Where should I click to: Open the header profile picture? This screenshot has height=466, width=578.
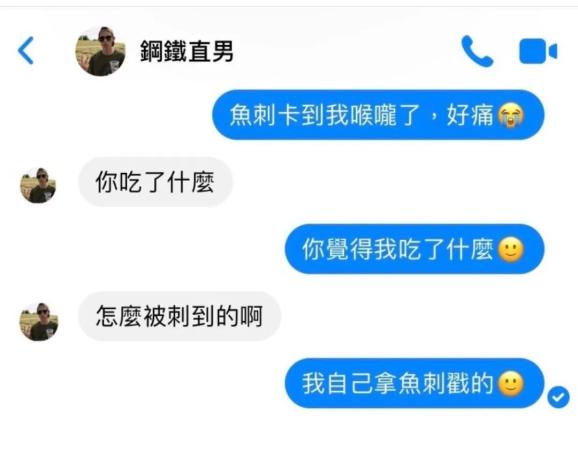[100, 51]
